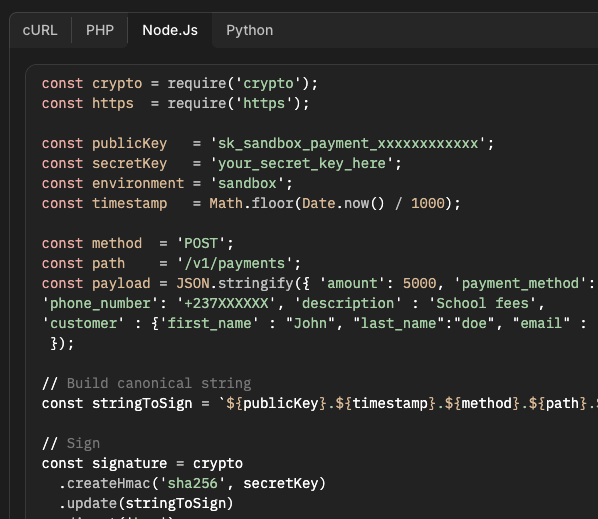The height and width of the screenshot is (519, 598).
Task: Click the Math.floor timestamp expression
Action: (x=335, y=203)
